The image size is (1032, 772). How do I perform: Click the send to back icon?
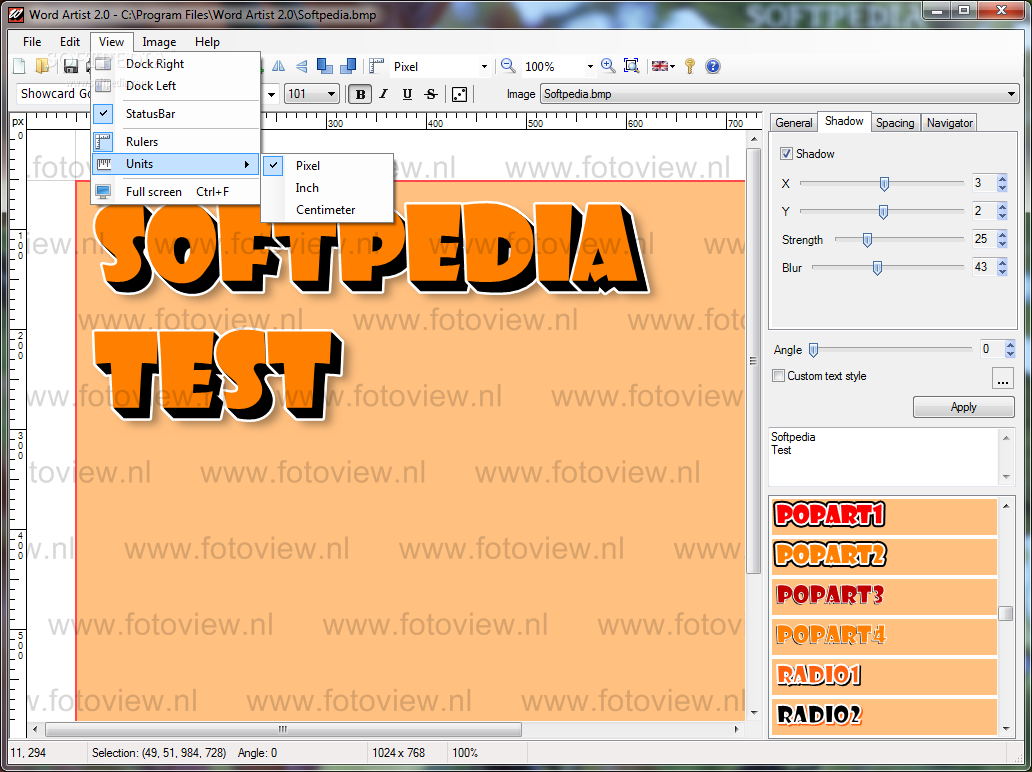point(348,66)
